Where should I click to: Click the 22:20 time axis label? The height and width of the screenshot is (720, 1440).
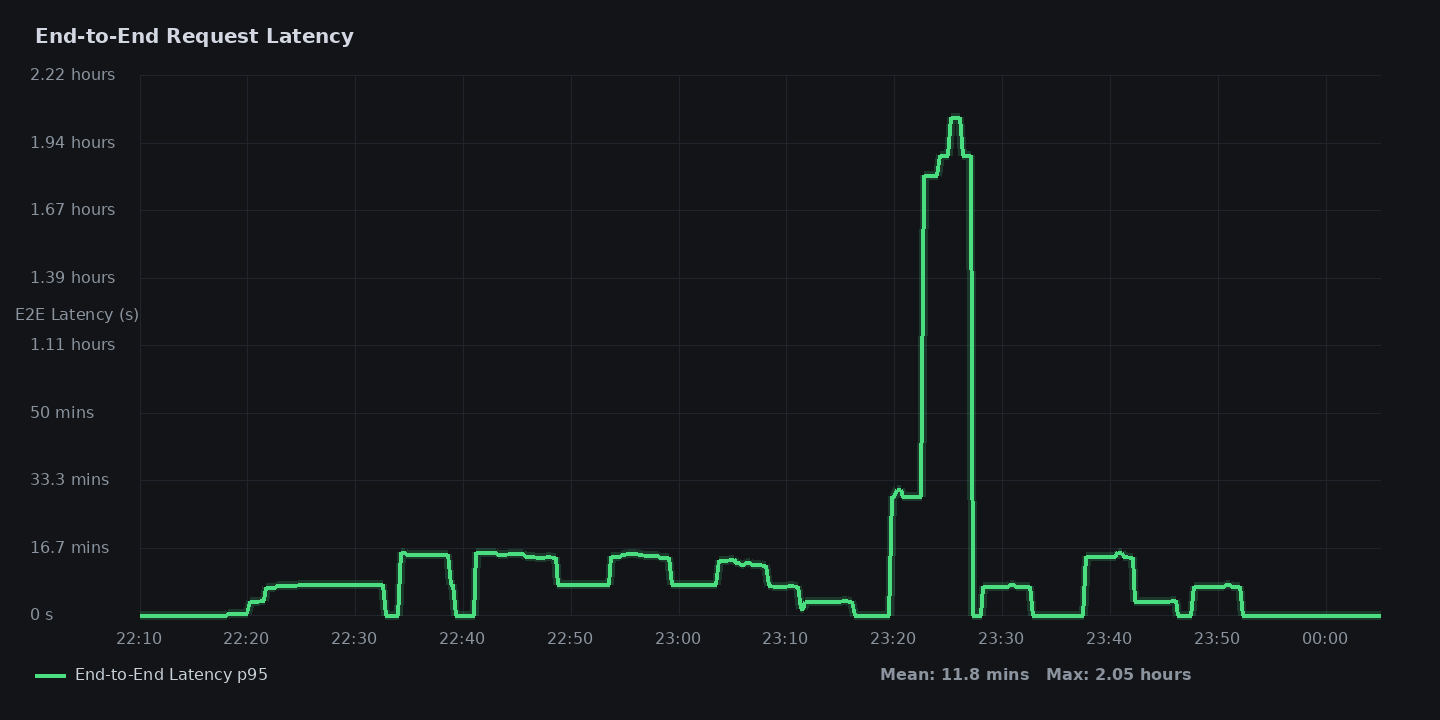246,639
